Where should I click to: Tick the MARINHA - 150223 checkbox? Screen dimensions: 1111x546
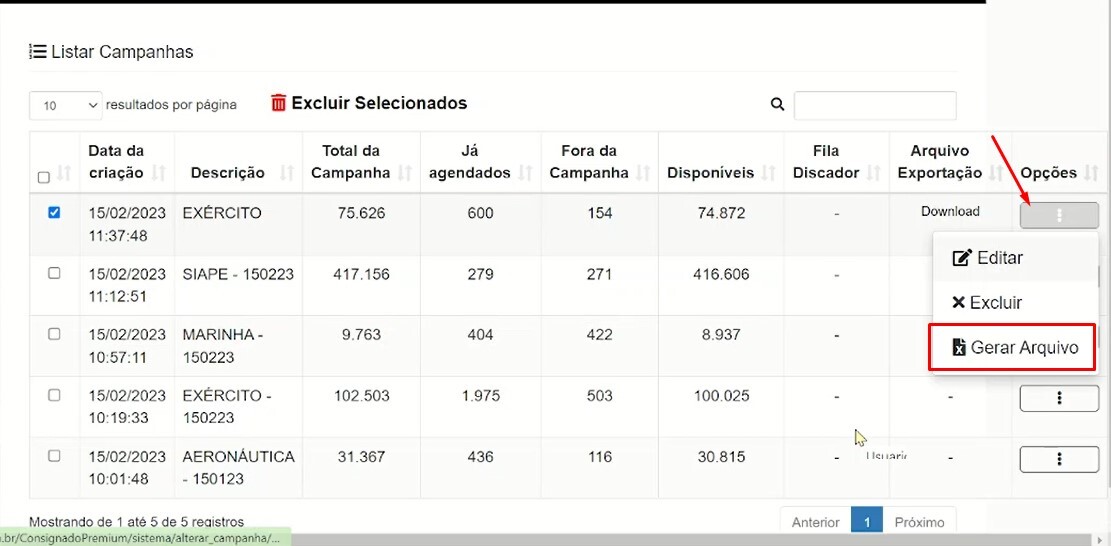[x=54, y=334]
